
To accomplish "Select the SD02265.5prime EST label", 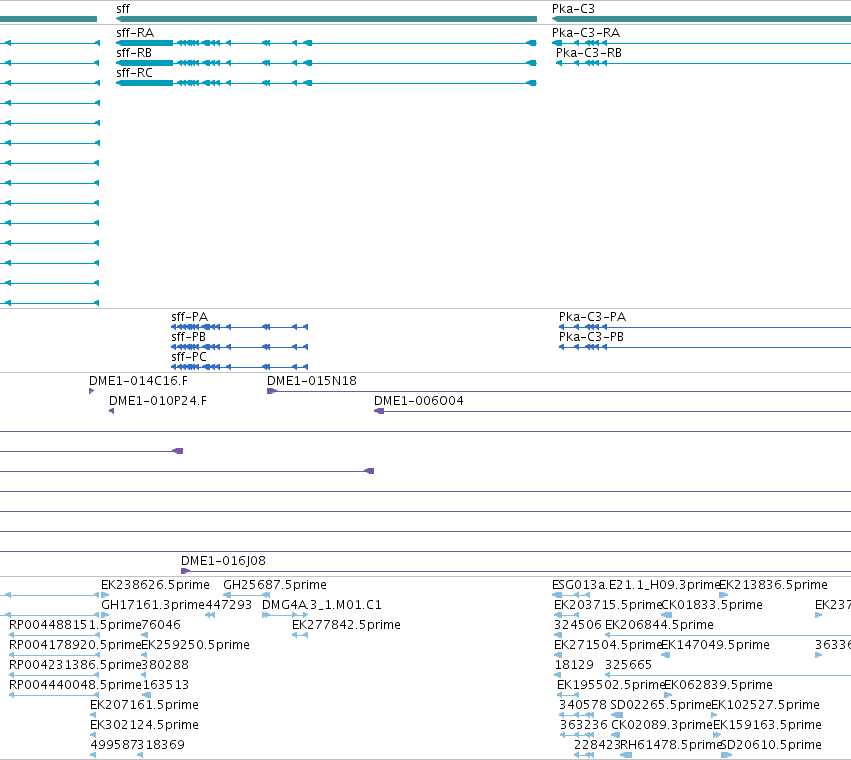I will pyautogui.click(x=661, y=705).
